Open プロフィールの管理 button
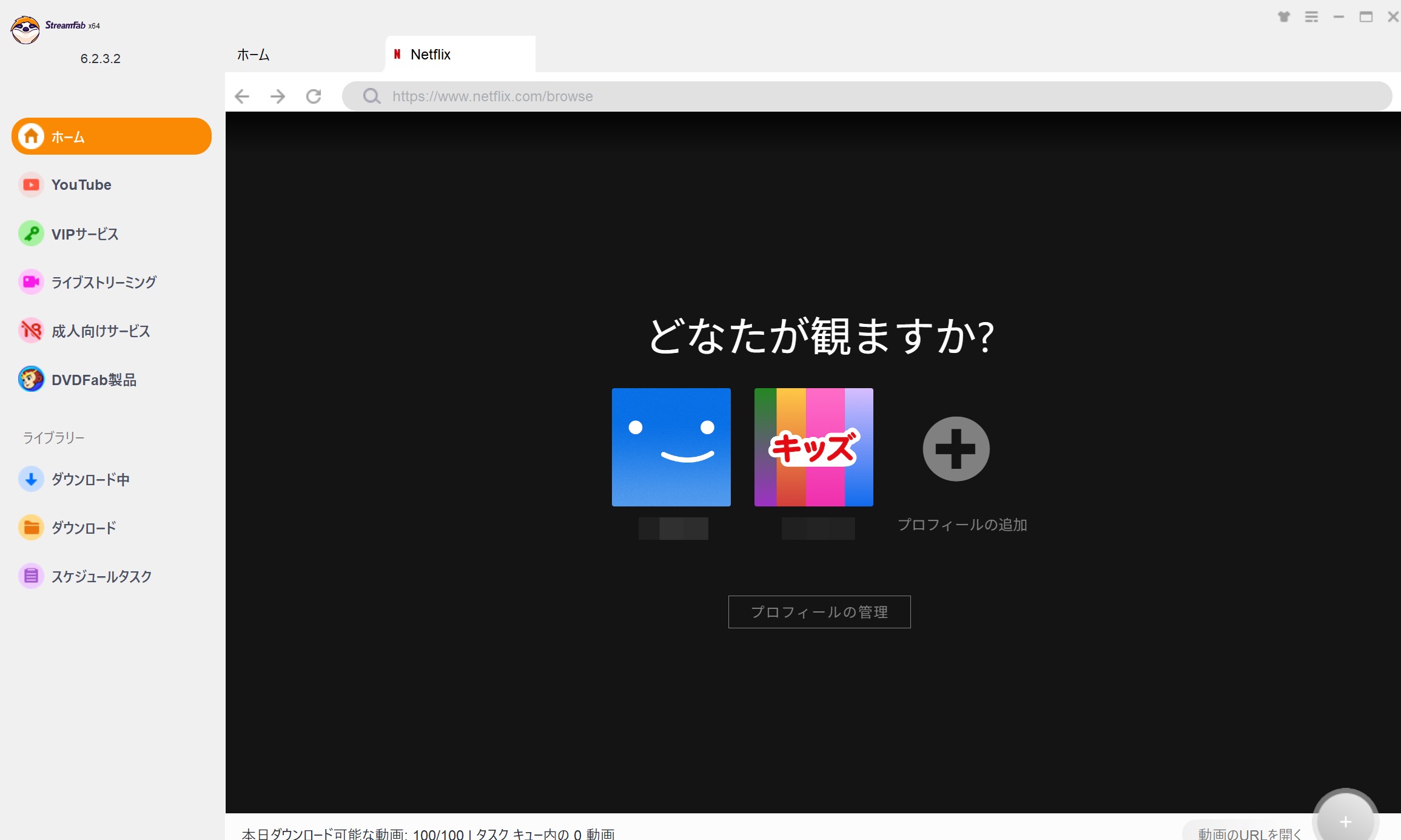 click(819, 612)
